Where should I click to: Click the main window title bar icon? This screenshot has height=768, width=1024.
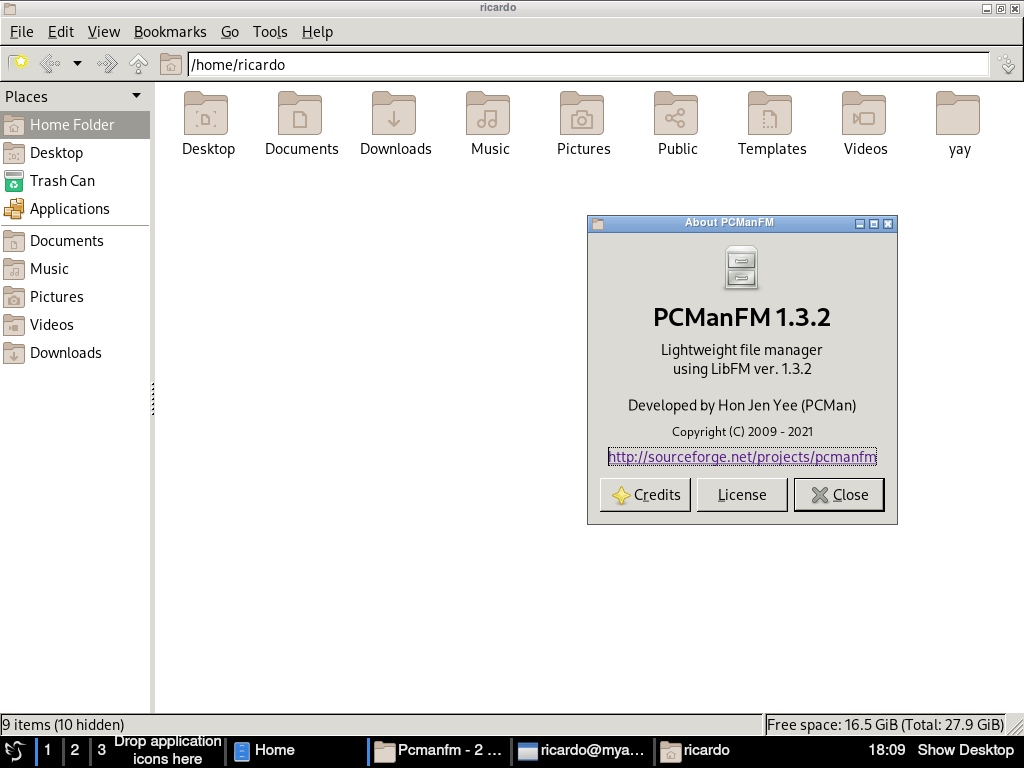coord(9,8)
